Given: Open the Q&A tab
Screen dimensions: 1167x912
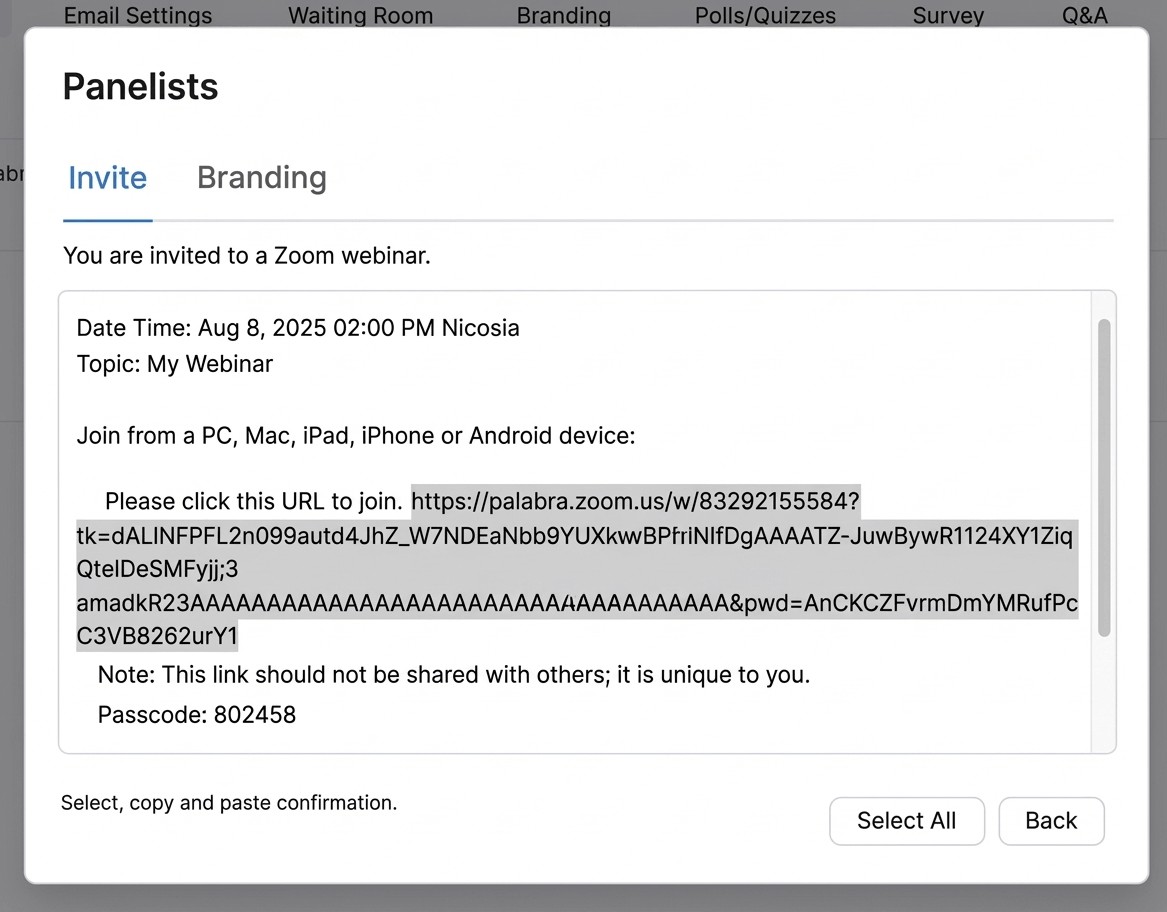Looking at the screenshot, I should [x=1084, y=16].
